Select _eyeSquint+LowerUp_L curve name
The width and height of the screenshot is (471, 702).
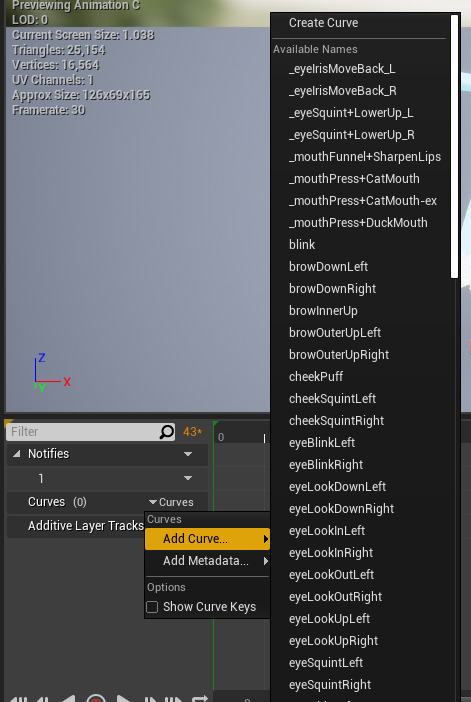pos(351,113)
